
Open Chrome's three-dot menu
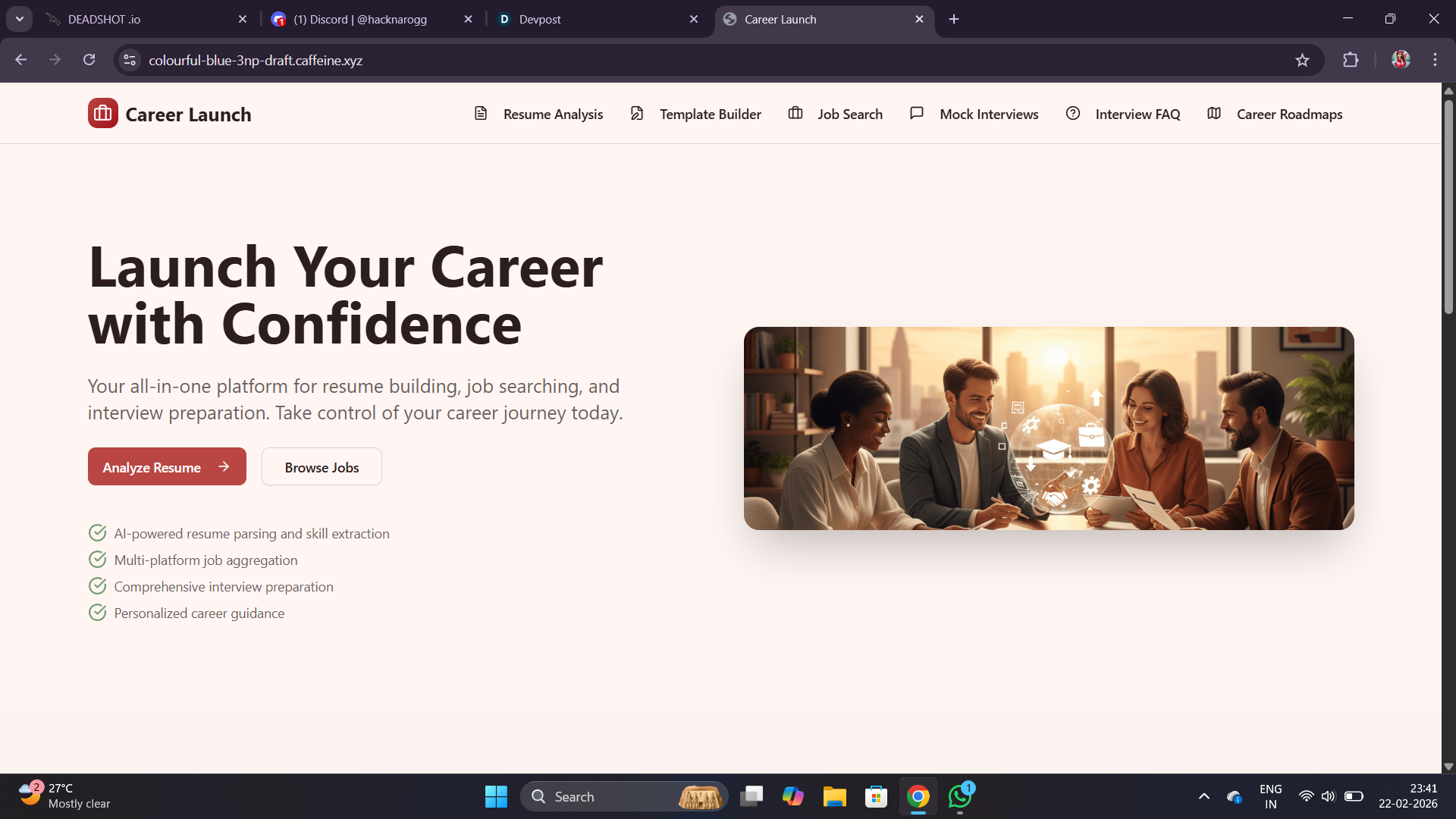[1435, 60]
